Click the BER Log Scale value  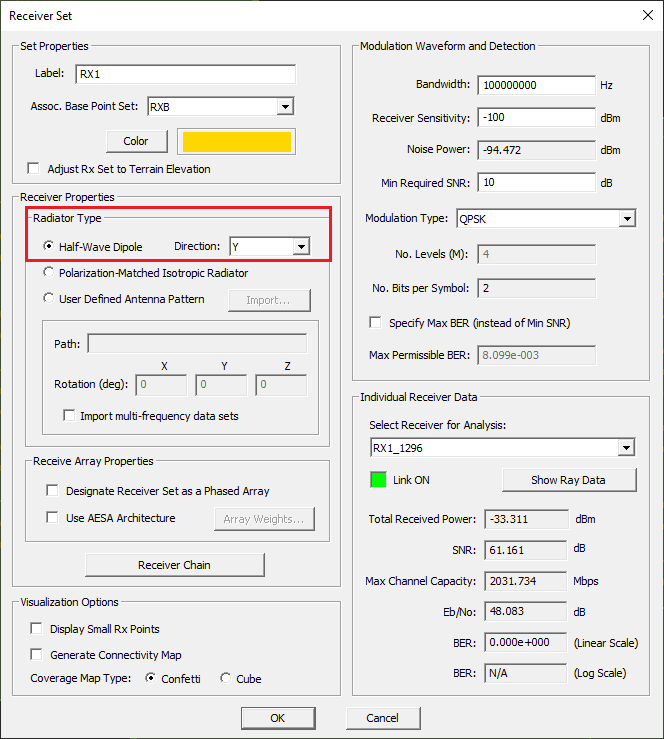pyautogui.click(x=525, y=673)
